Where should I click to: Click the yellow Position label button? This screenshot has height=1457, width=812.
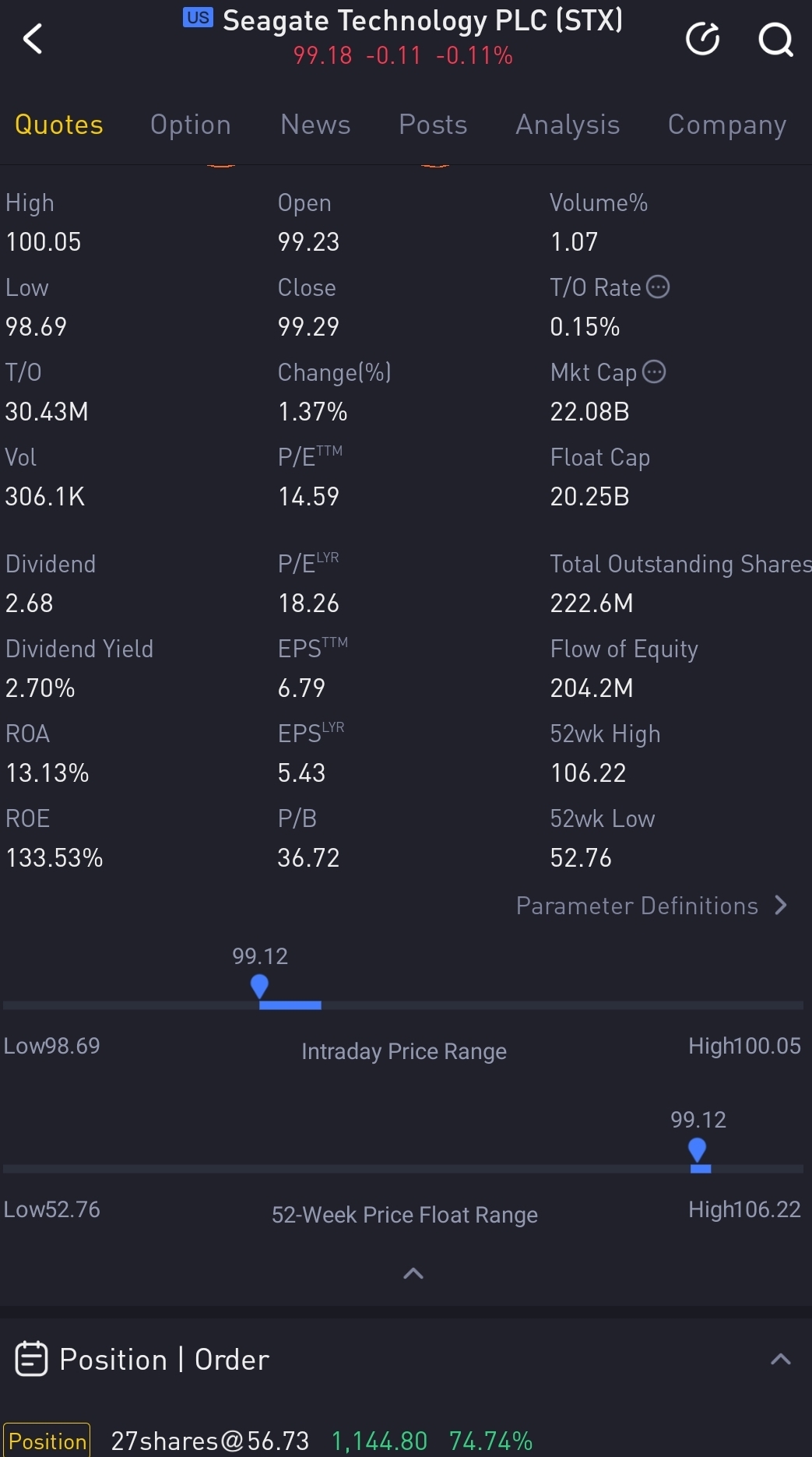[47, 1441]
